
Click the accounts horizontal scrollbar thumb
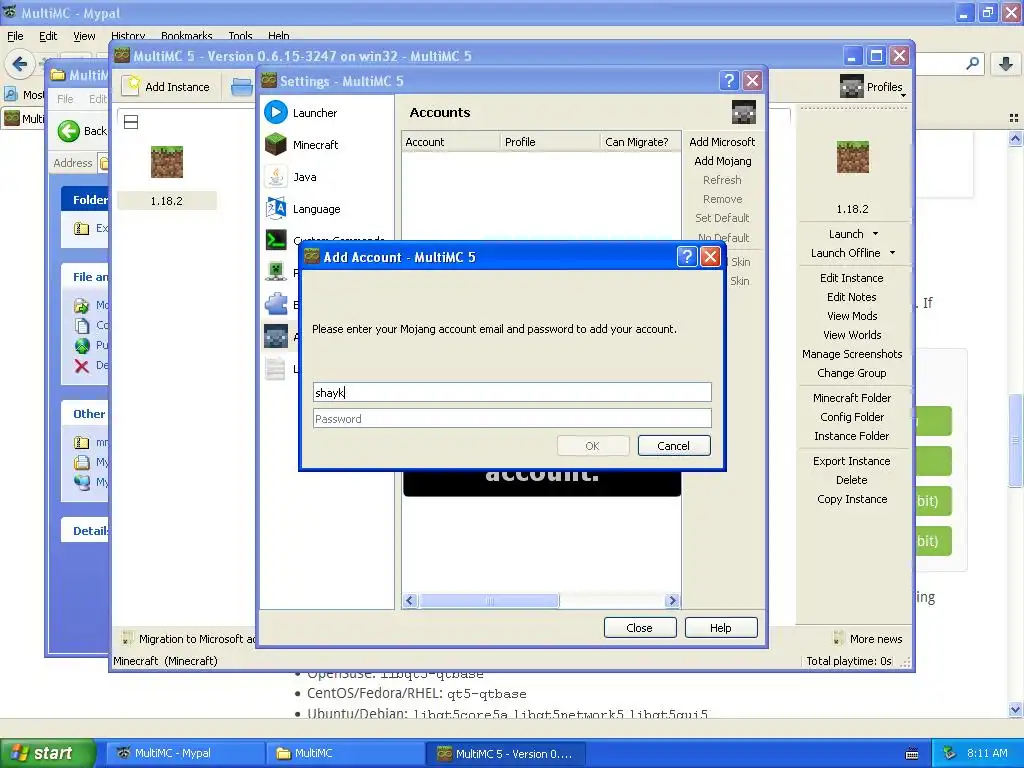[x=488, y=600]
